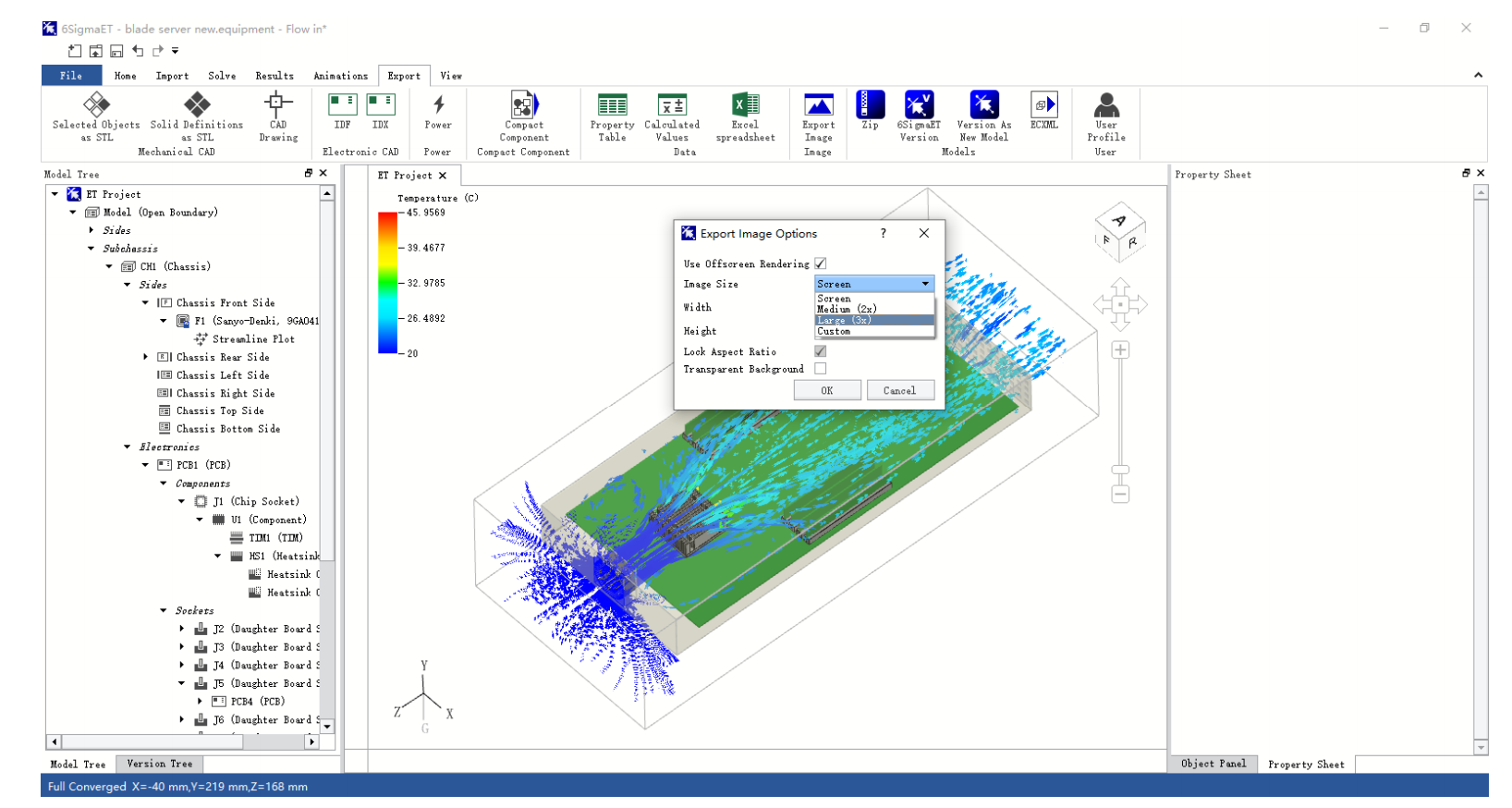
Task: Switch to the Version Tree tab
Action: (x=159, y=764)
